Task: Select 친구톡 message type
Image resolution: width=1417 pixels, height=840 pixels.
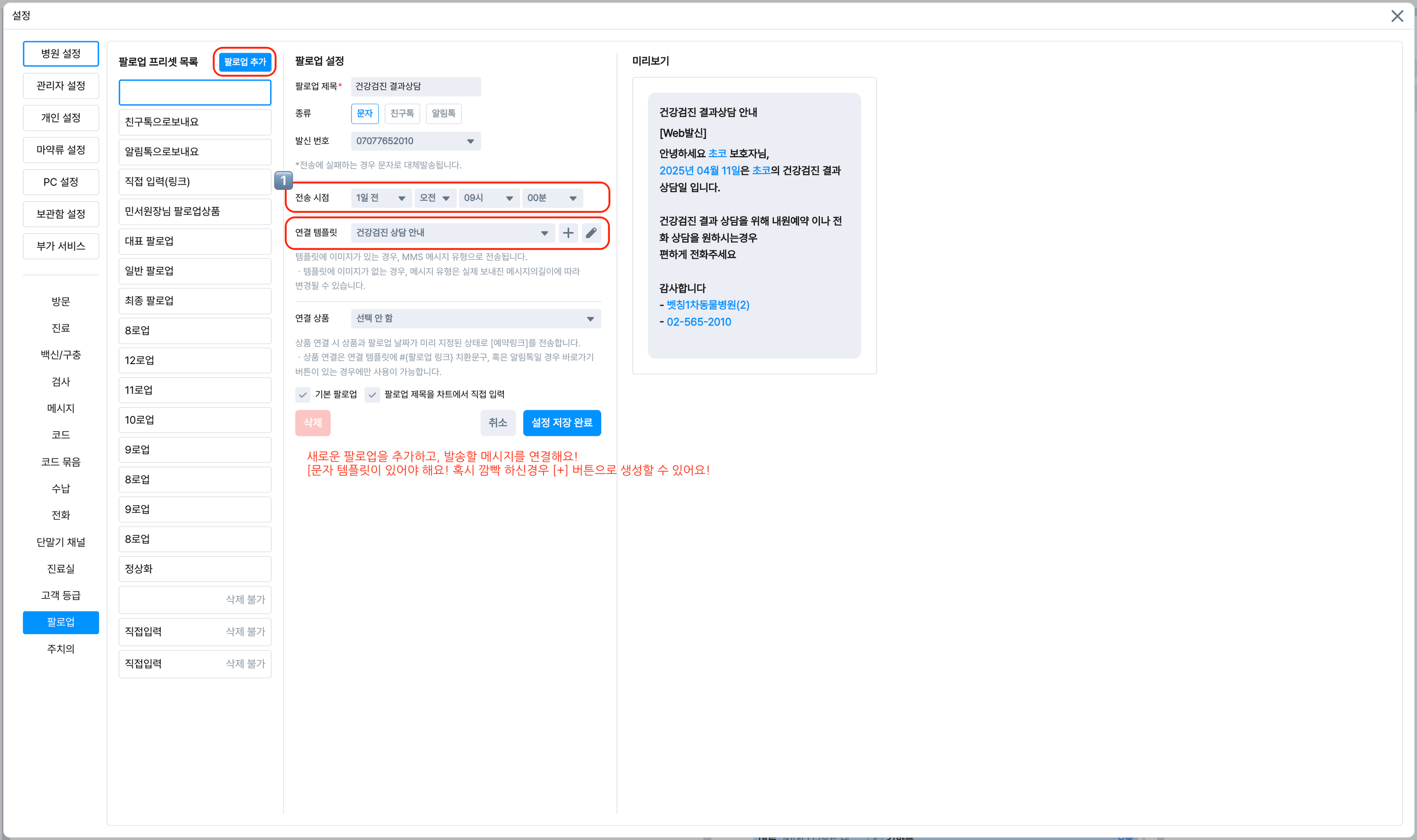Action: [x=401, y=113]
